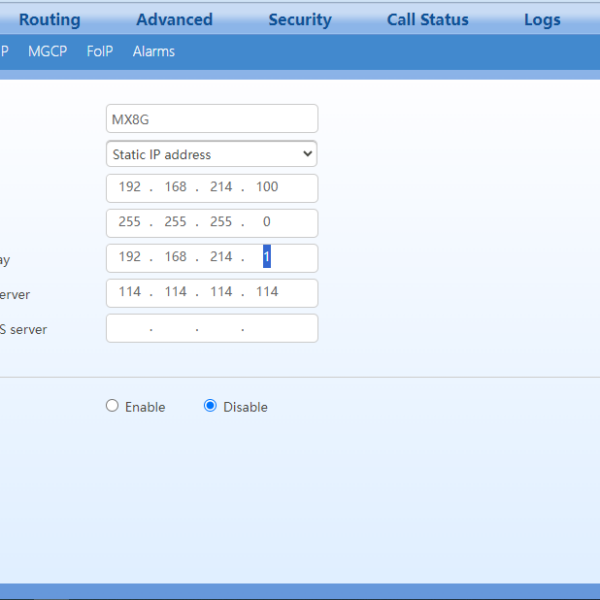Open the FoIP sub-tab
The image size is (600, 600).
tap(100, 51)
